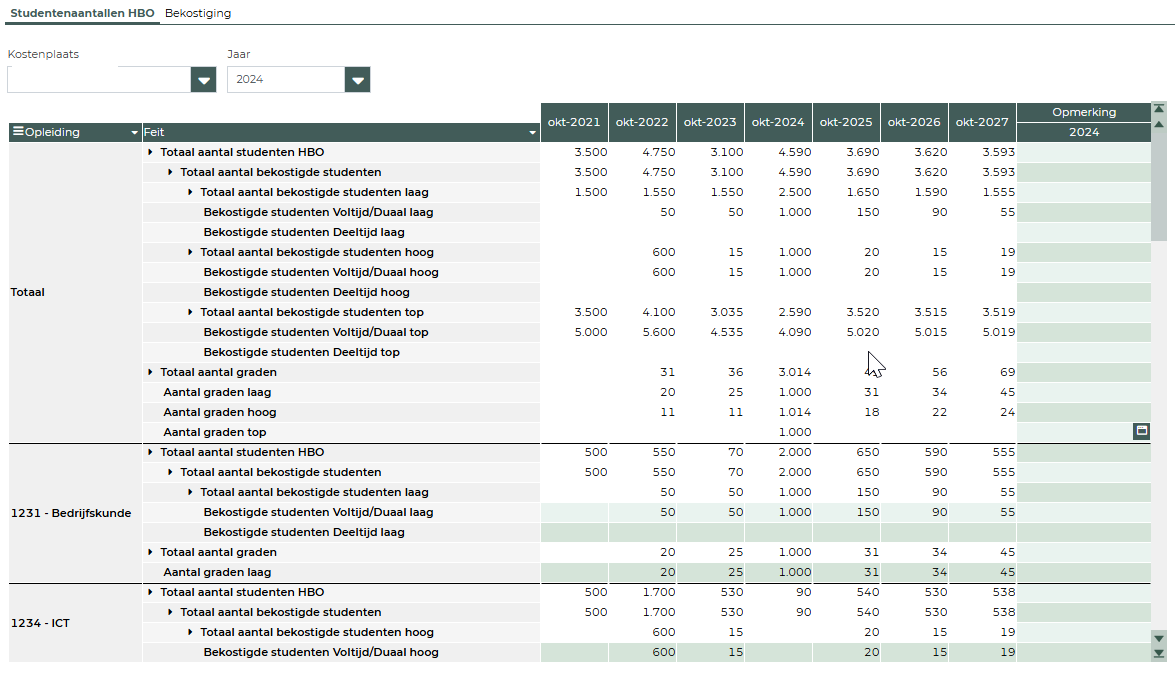Click the scroll down arrow in table scrollbar
Screen dimensions: 1175x674
pyautogui.click(x=1159, y=638)
